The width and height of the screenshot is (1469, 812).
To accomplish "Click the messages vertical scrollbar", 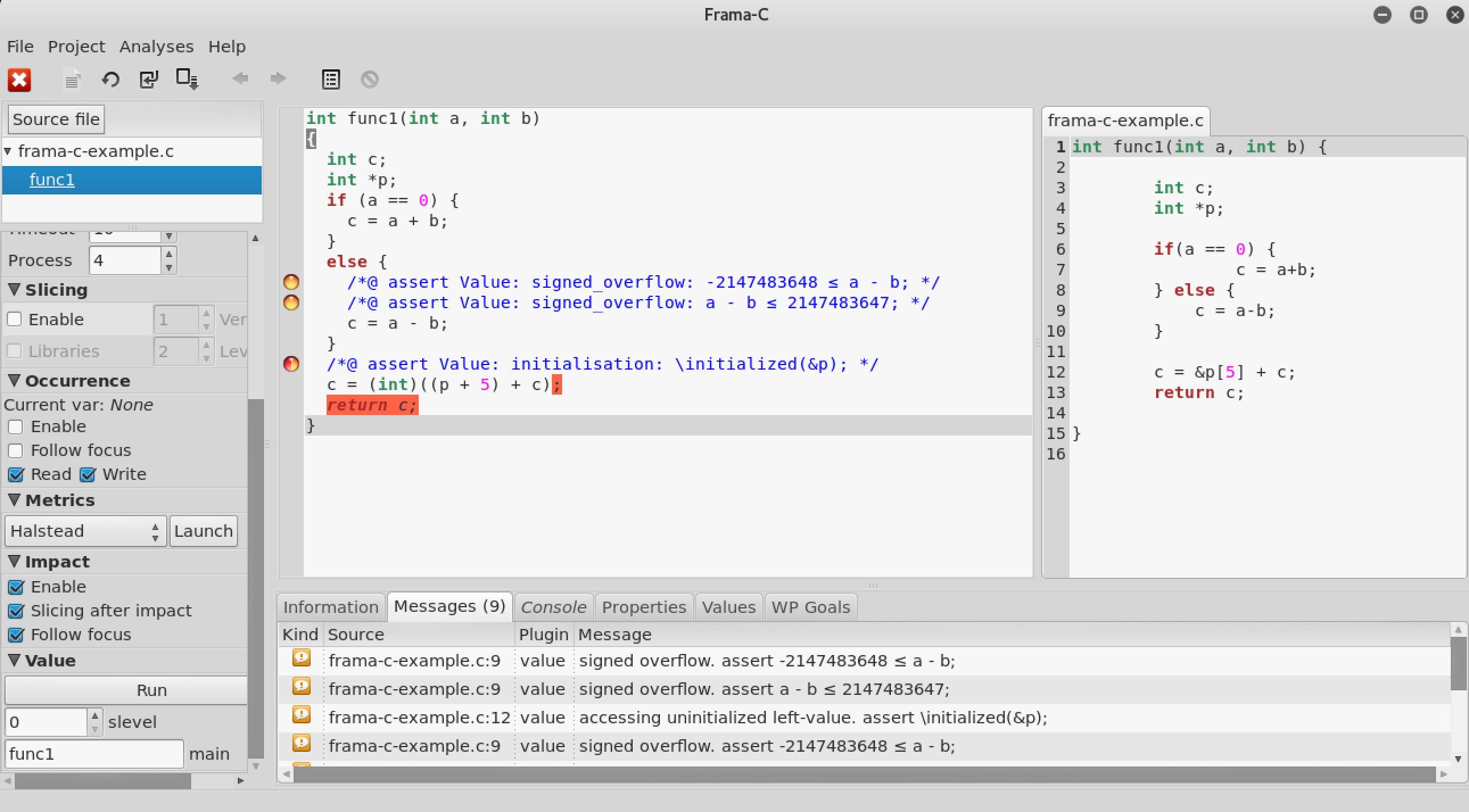I will point(1458,662).
